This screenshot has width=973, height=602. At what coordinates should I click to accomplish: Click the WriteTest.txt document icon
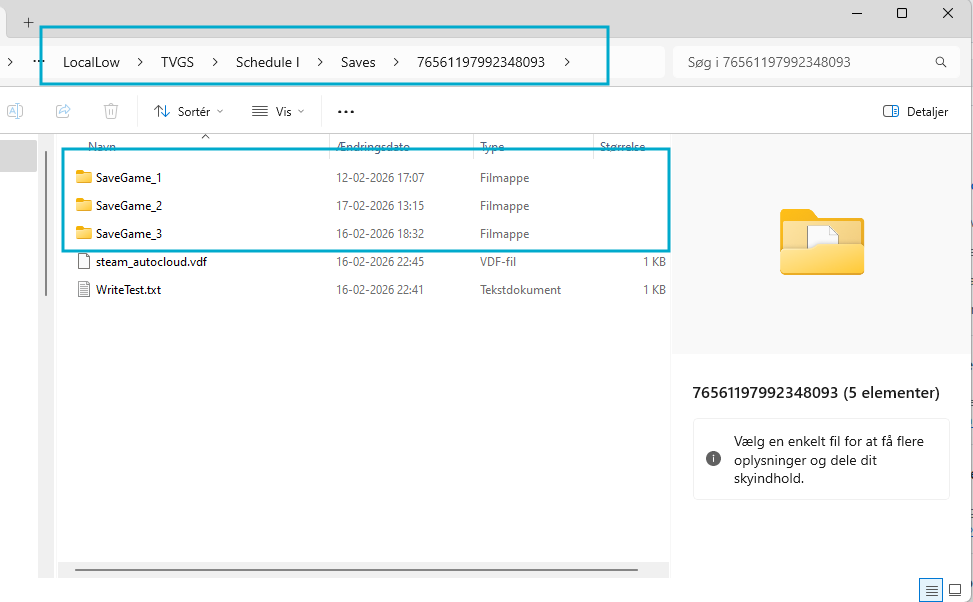[84, 289]
